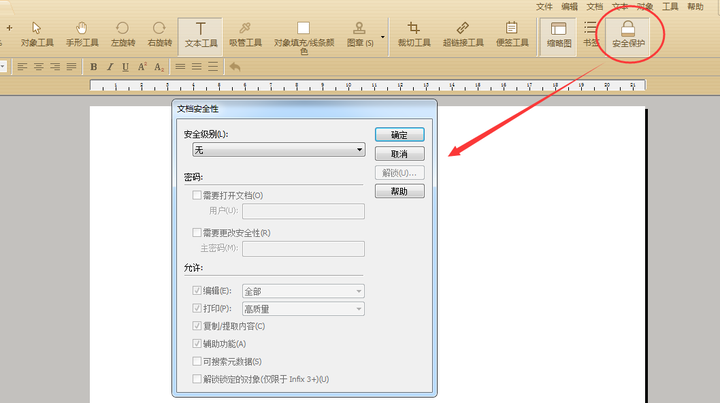
Task: Click the 帮助 button in dialog
Action: pyautogui.click(x=399, y=191)
